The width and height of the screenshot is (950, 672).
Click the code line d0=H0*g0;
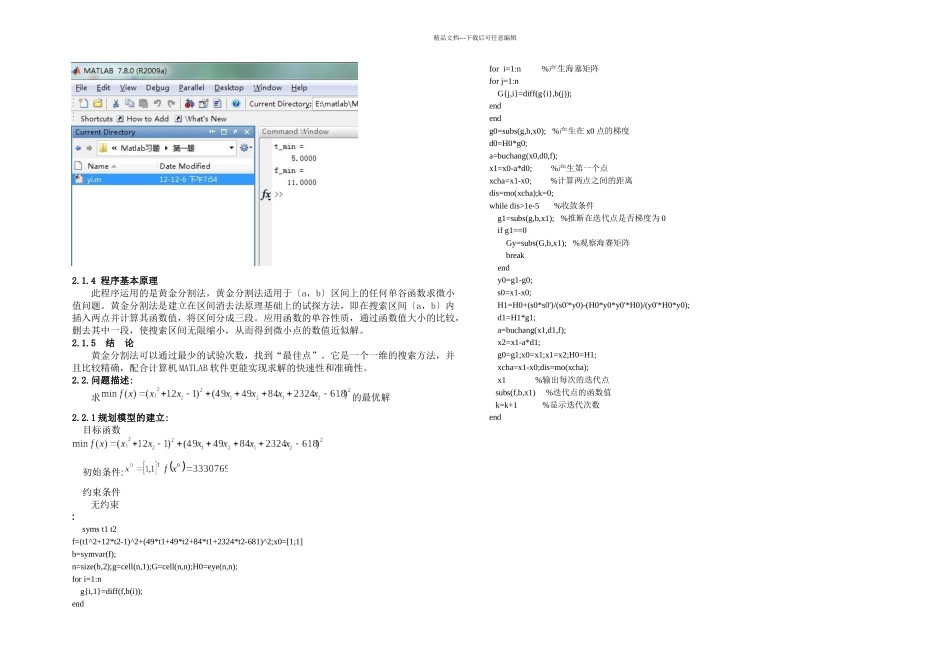pyautogui.click(x=508, y=143)
